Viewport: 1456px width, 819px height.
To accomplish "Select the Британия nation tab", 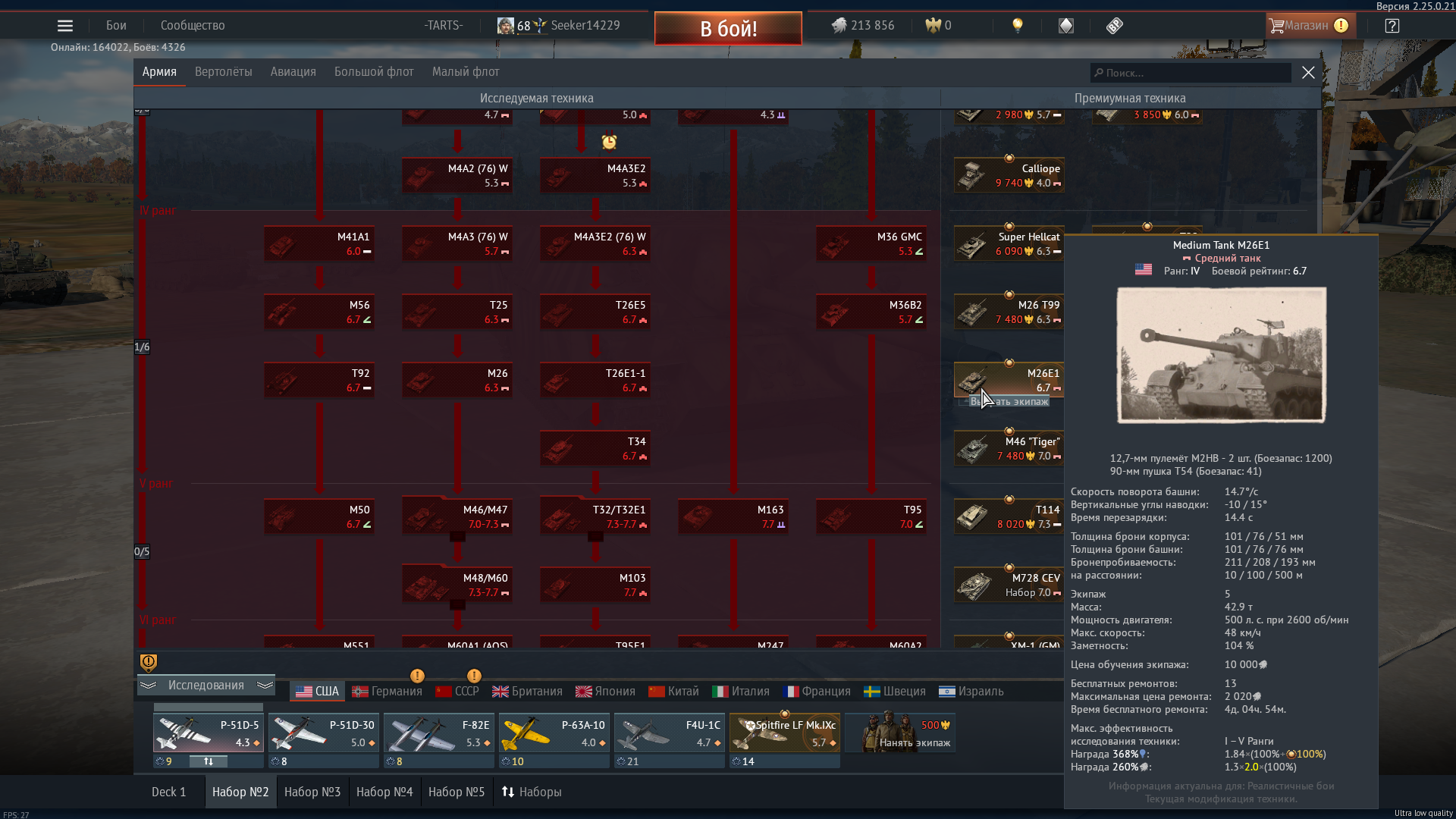I will click(x=528, y=692).
